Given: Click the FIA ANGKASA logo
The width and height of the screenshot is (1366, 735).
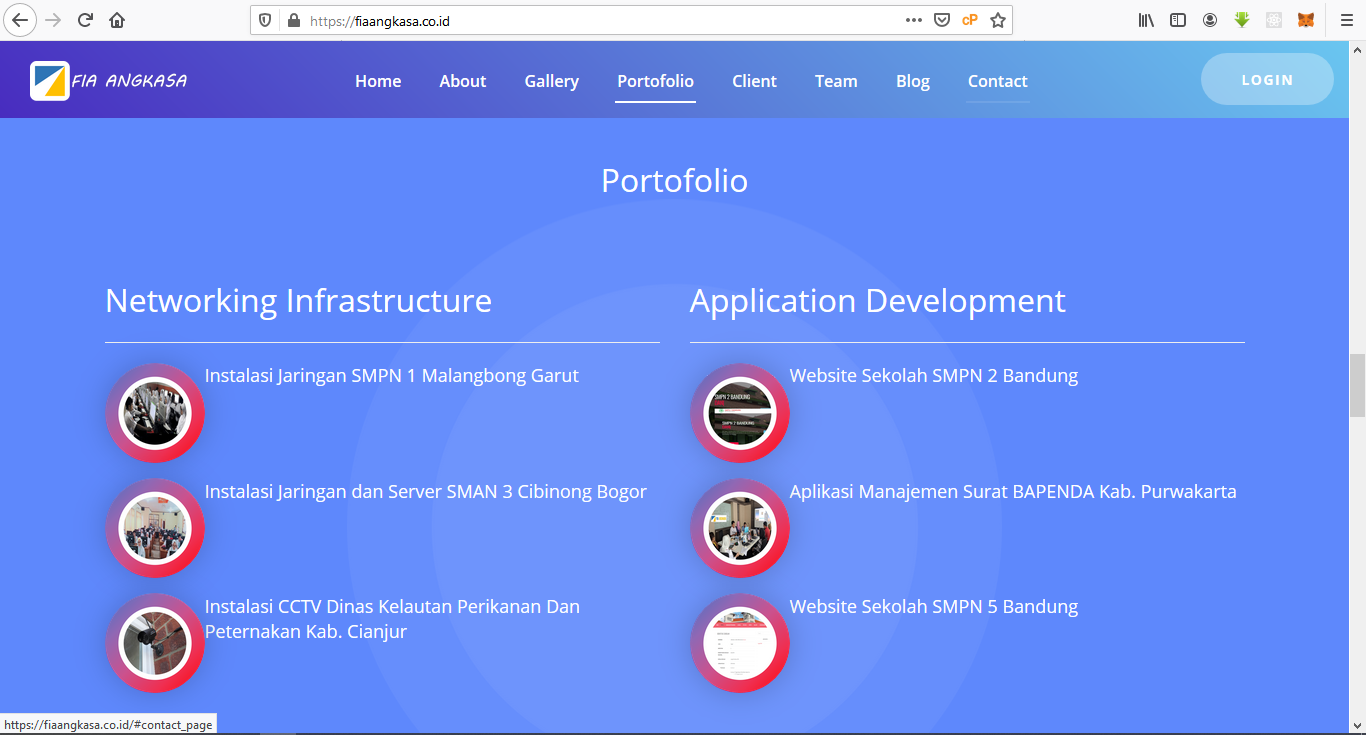Looking at the screenshot, I should [x=109, y=81].
